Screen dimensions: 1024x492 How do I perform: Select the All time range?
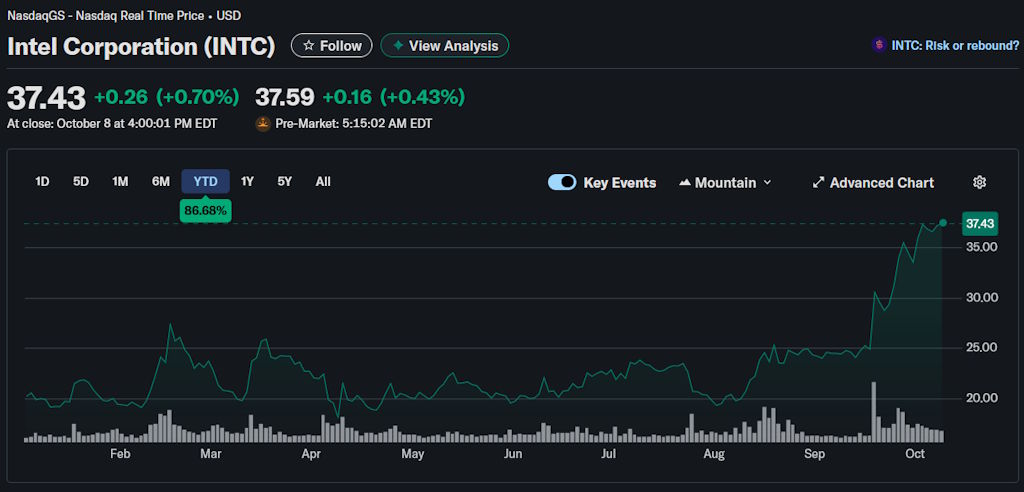click(x=323, y=181)
